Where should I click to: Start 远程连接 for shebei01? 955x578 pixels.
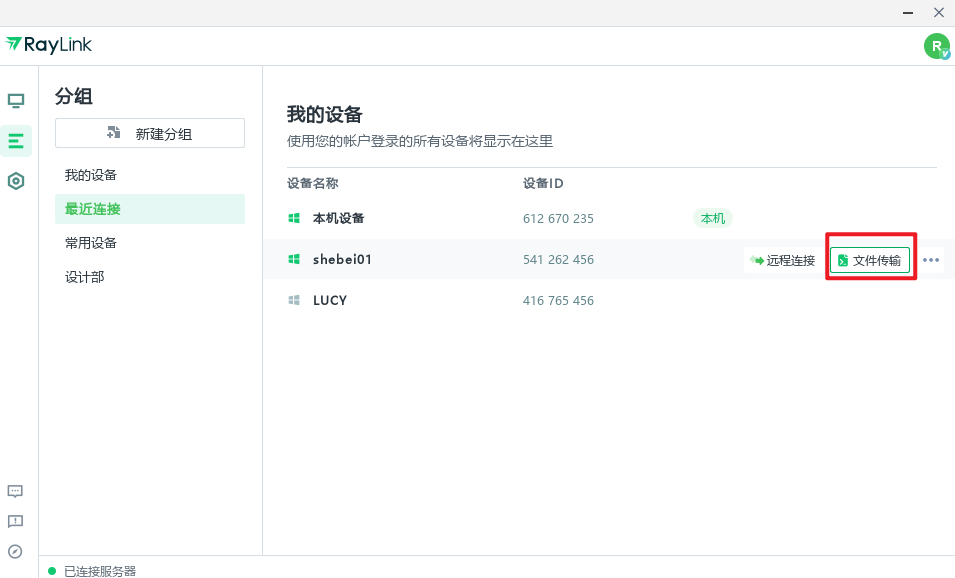781,259
